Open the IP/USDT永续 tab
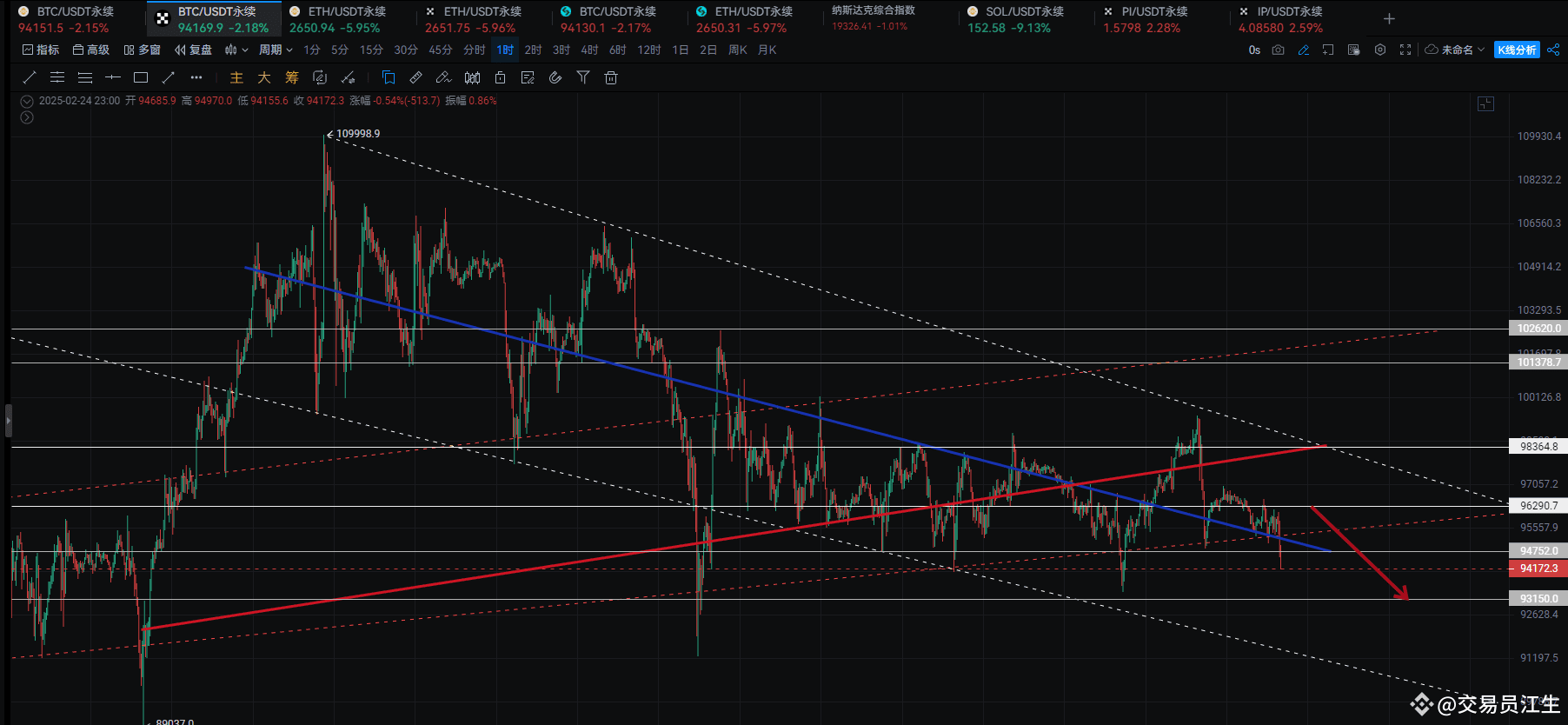The height and width of the screenshot is (725, 1568). tap(1299, 19)
